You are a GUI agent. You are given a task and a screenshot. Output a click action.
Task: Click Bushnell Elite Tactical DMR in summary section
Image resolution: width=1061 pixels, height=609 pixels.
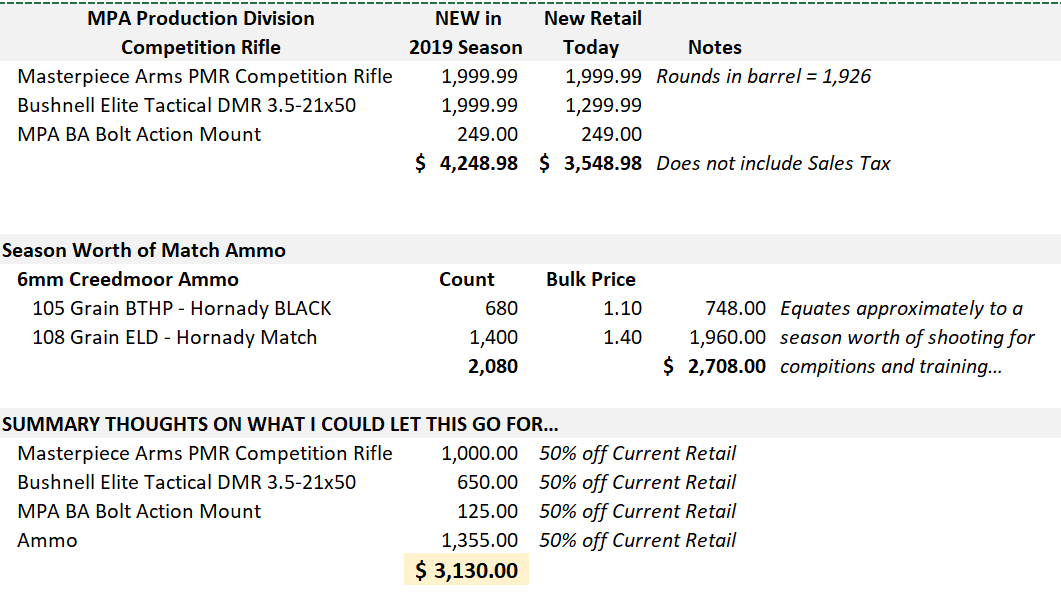pyautogui.click(x=187, y=482)
